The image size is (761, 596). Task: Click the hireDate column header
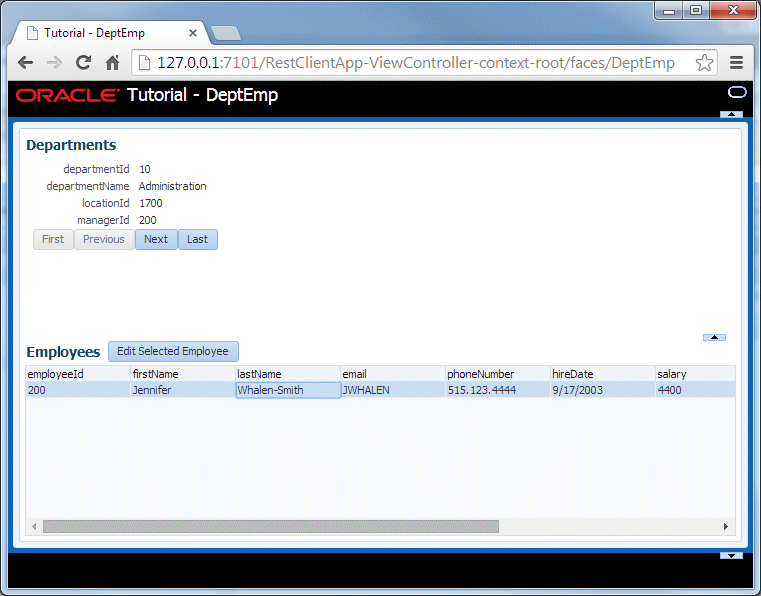pos(602,374)
